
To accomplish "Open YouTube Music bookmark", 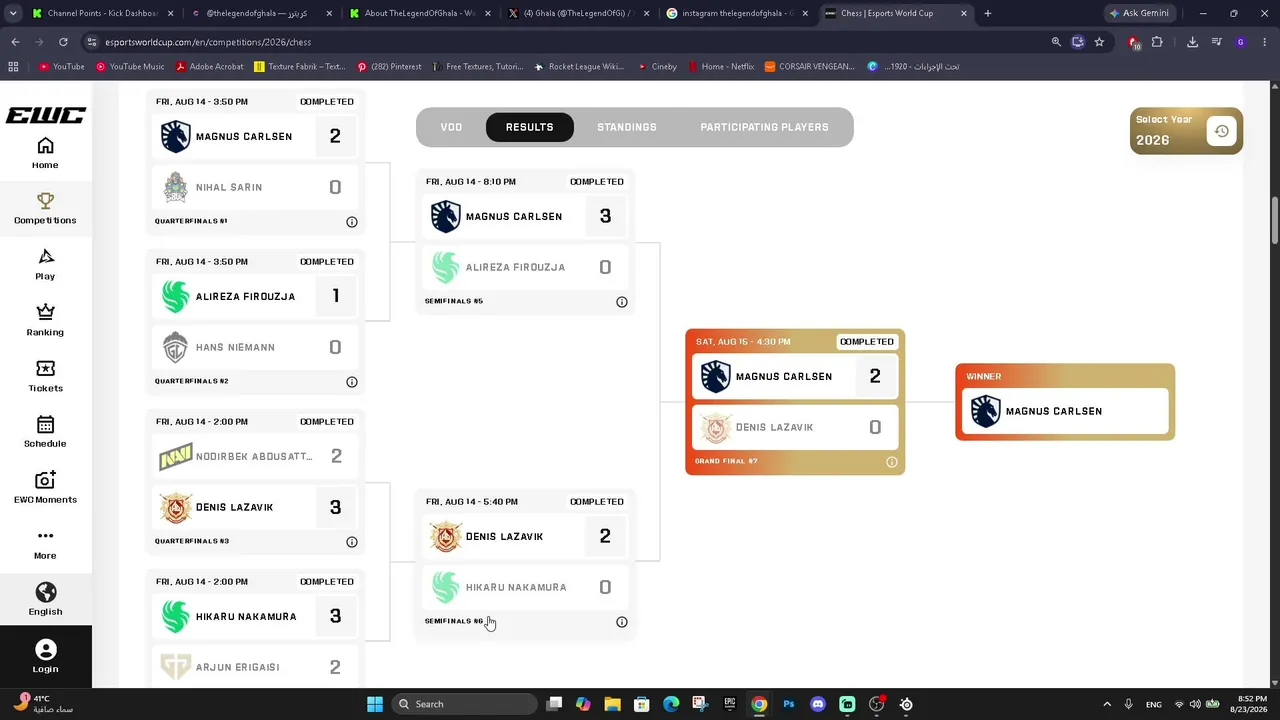I will pyautogui.click(x=130, y=66).
